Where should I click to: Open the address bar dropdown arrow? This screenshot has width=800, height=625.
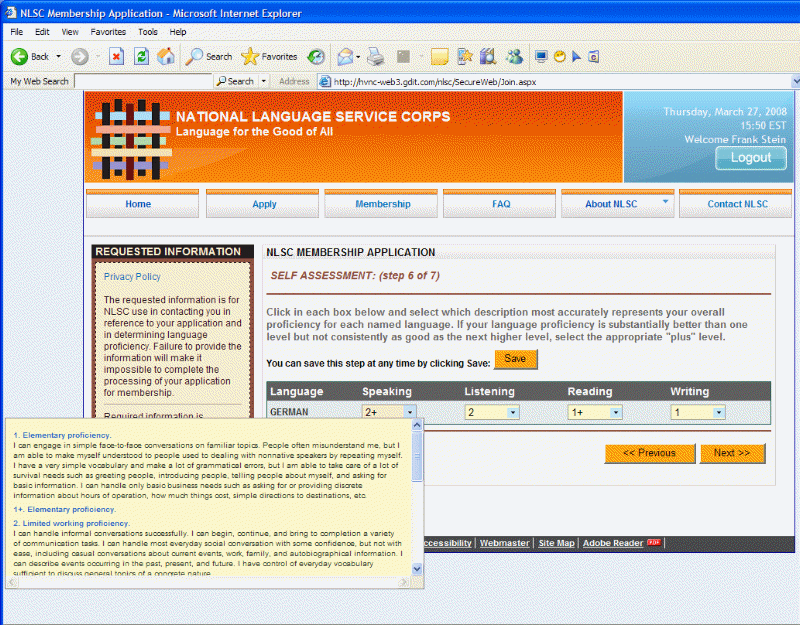pyautogui.click(x=795, y=82)
